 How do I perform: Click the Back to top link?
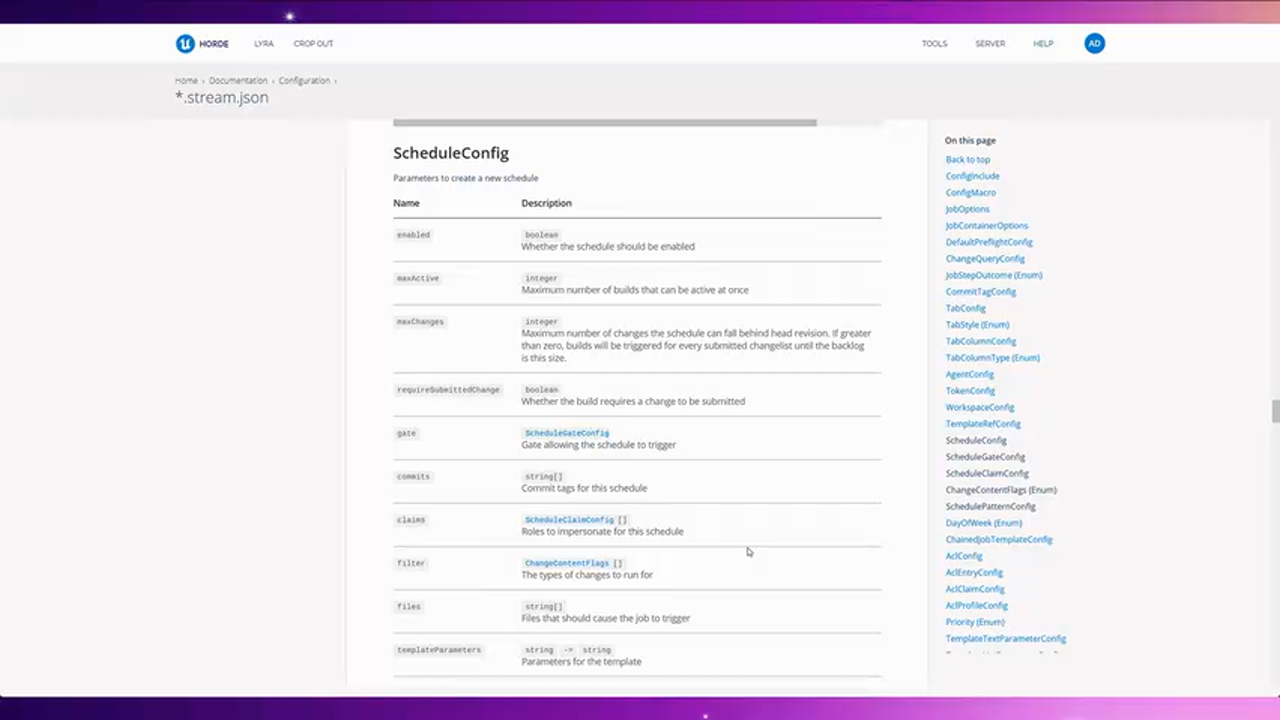(967, 159)
